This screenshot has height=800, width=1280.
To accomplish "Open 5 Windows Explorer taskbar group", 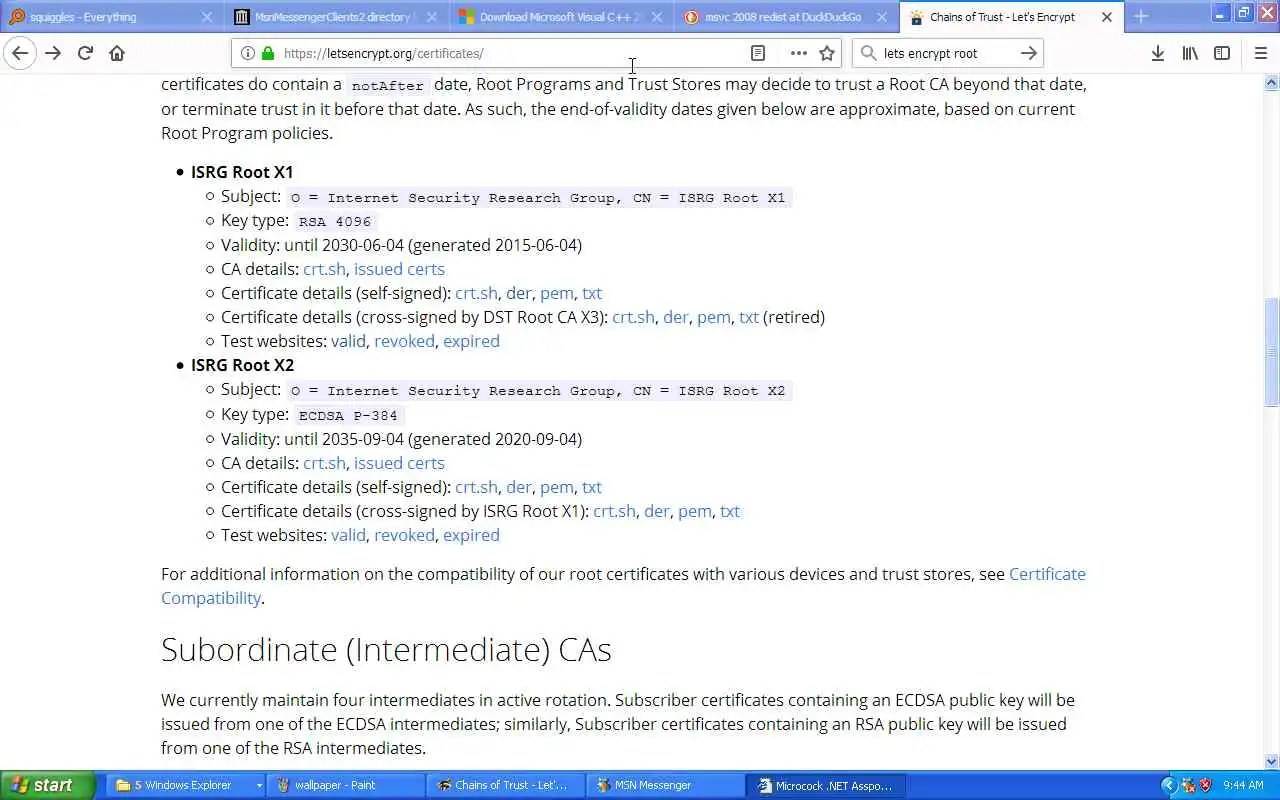I will (187, 785).
